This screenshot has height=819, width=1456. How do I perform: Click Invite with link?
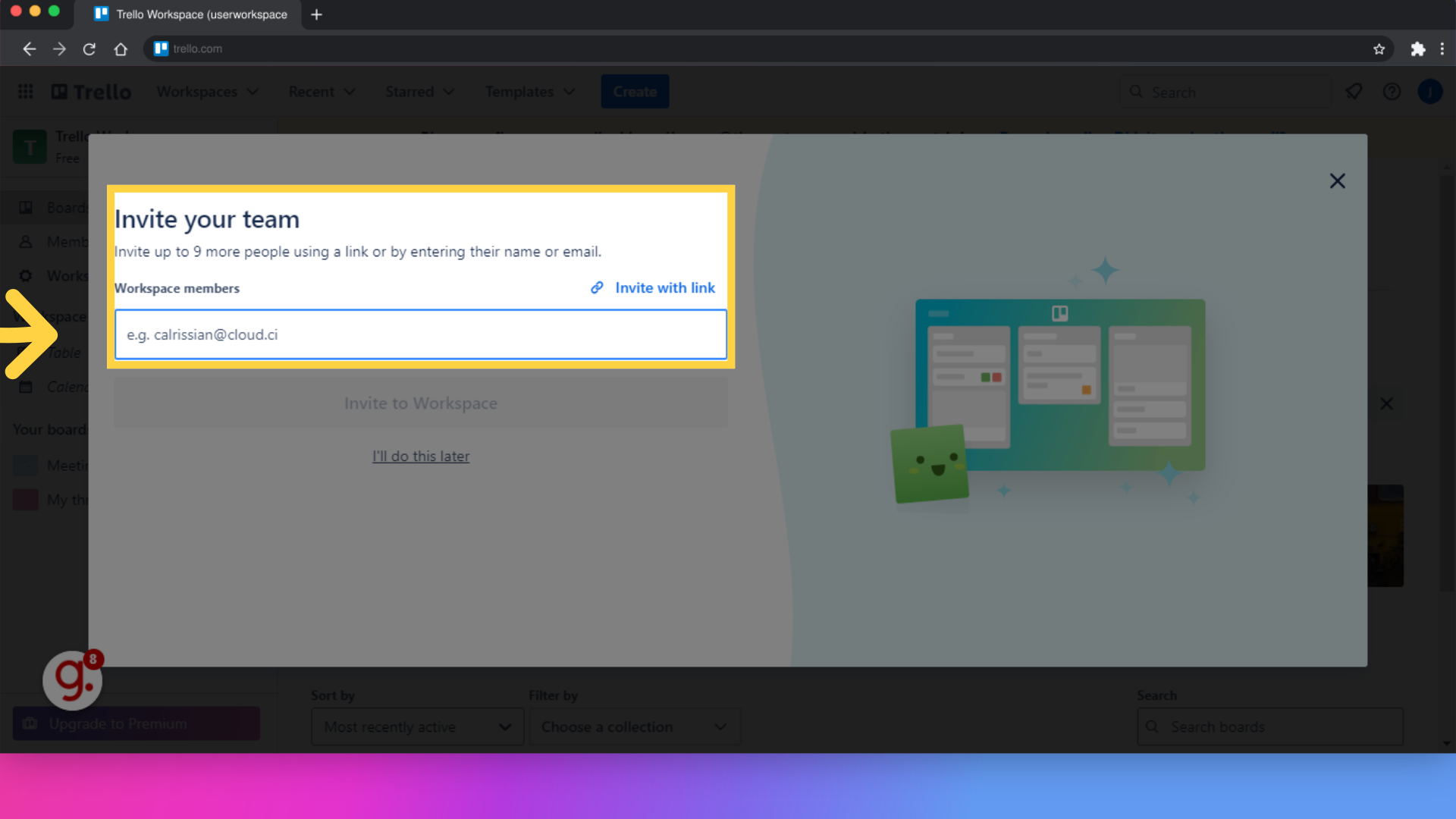pos(665,287)
